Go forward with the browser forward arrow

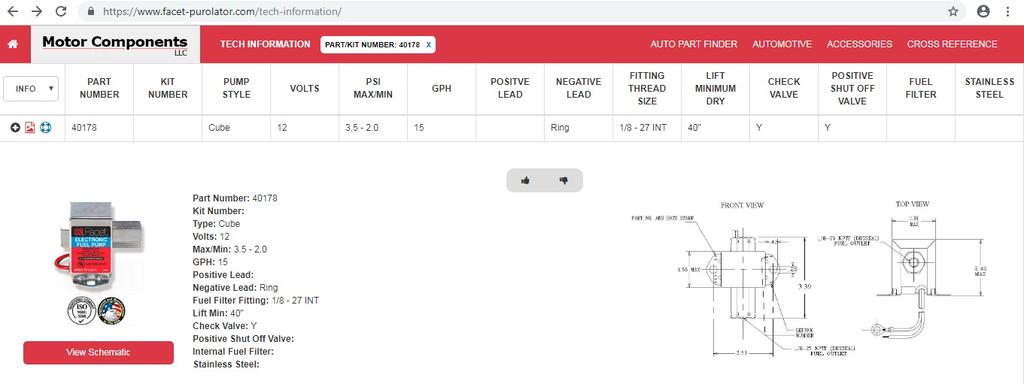click(37, 11)
